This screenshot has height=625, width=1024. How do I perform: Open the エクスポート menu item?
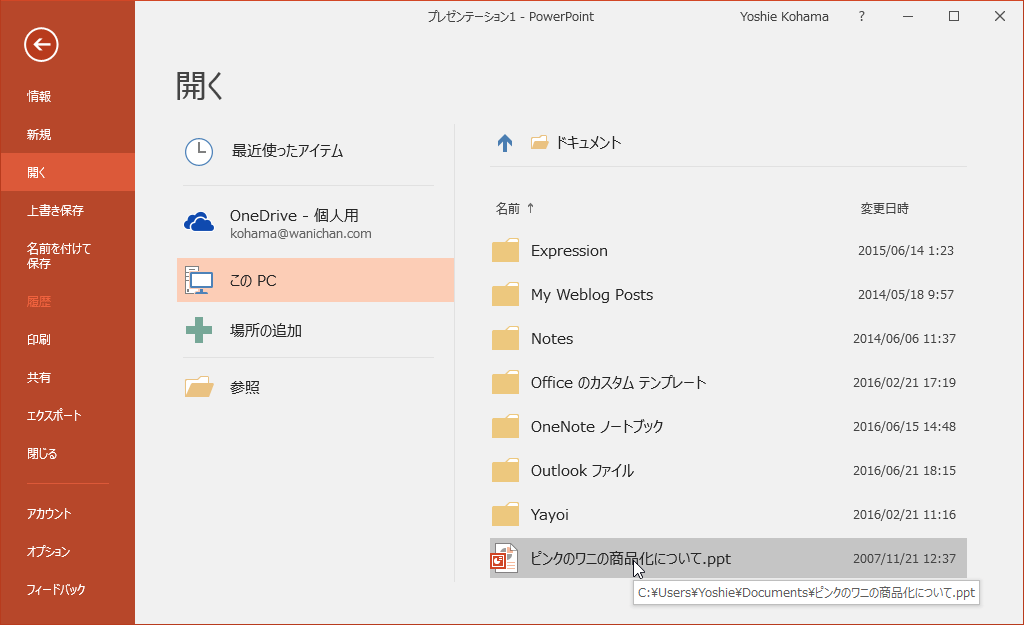click(x=54, y=416)
